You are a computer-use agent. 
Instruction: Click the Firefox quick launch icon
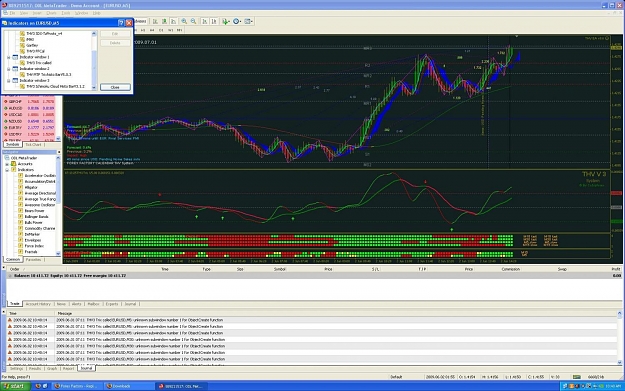tap(38, 386)
